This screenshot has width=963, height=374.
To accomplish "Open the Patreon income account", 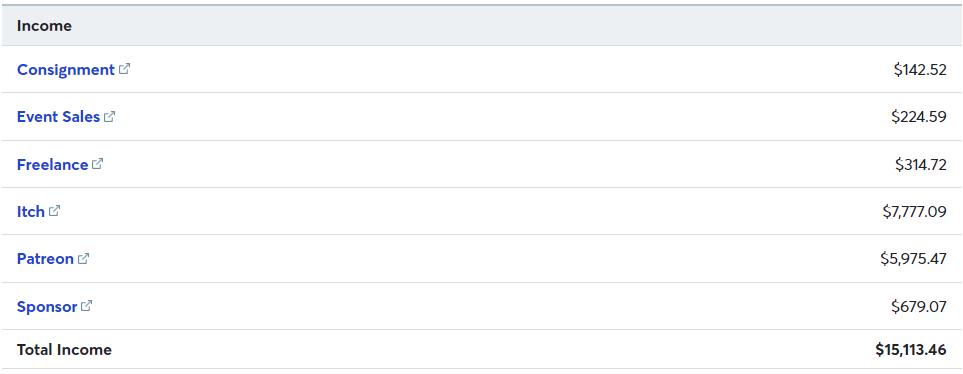I will point(45,259).
